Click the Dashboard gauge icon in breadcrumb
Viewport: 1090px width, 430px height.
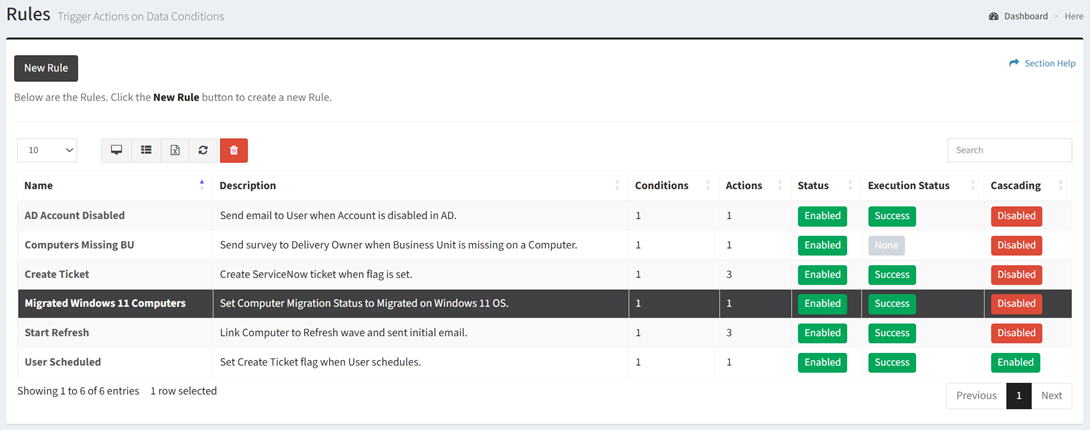[x=993, y=16]
